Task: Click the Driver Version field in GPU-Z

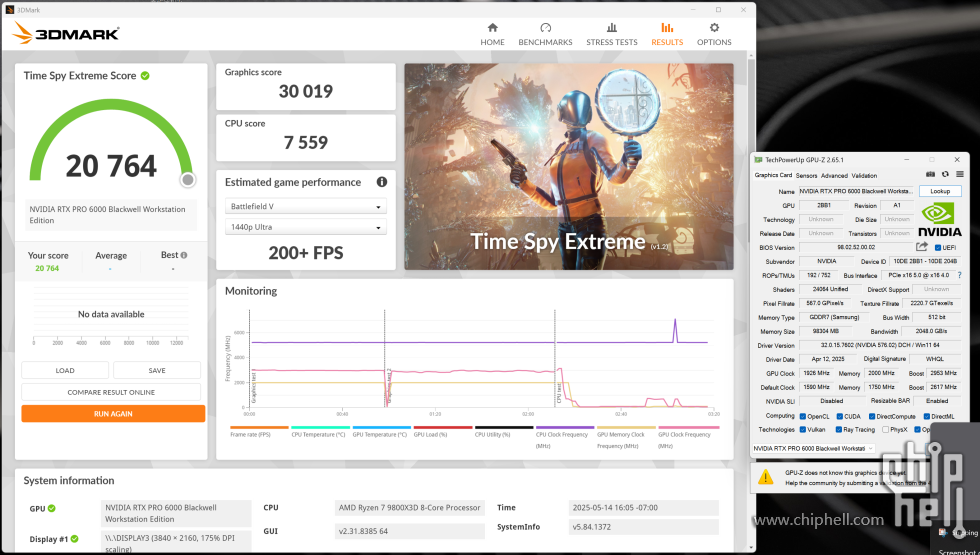Action: click(x=879, y=345)
